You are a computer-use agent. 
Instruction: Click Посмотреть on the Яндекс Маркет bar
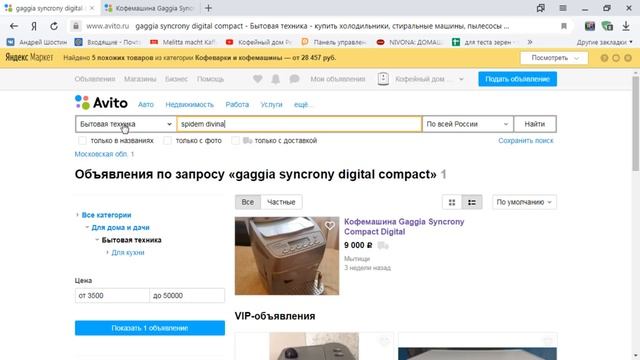coord(554,58)
